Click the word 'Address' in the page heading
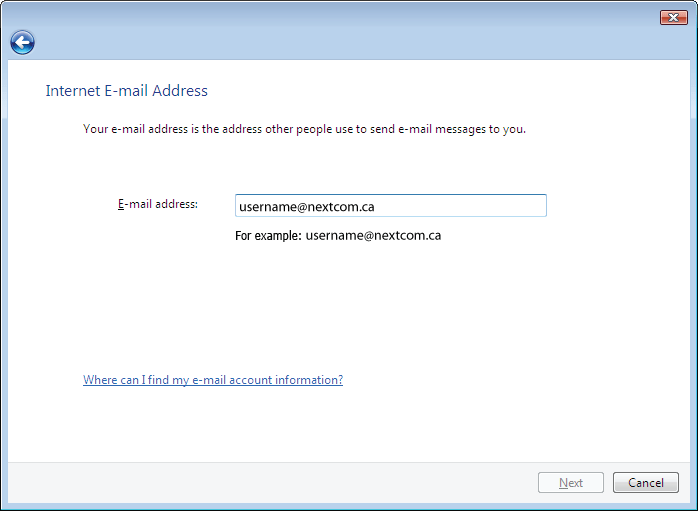Viewport: 698px width, 511px height. pos(180,90)
